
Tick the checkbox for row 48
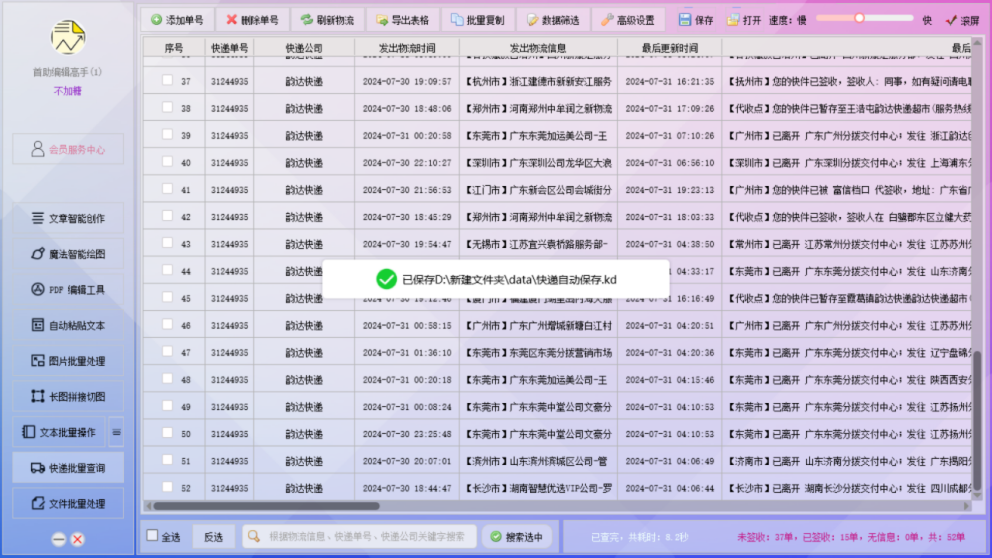click(167, 379)
